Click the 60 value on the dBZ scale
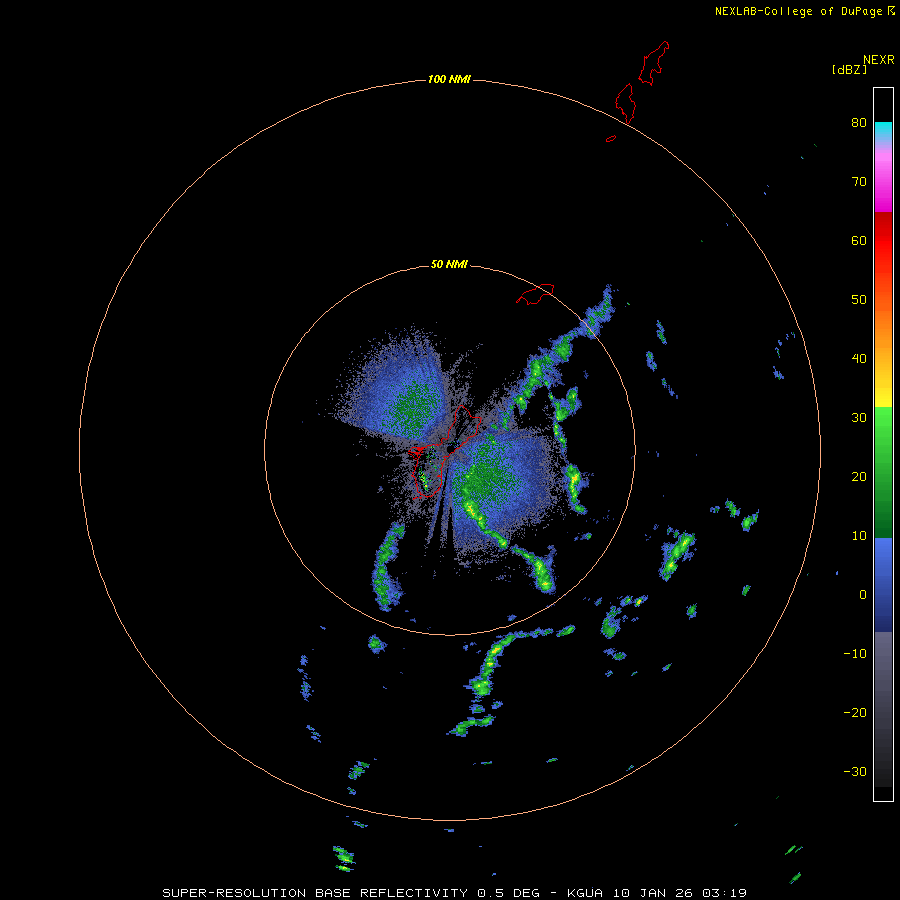900x900 pixels. 859,240
